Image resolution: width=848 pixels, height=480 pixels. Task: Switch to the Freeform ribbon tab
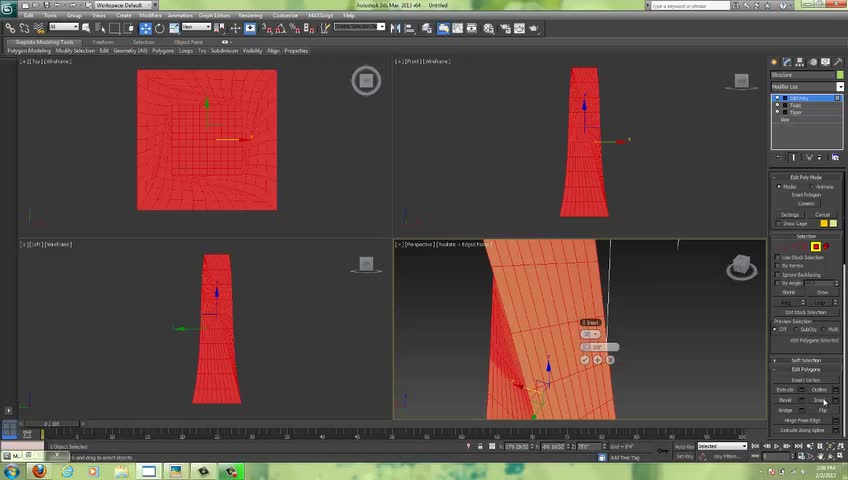103,42
